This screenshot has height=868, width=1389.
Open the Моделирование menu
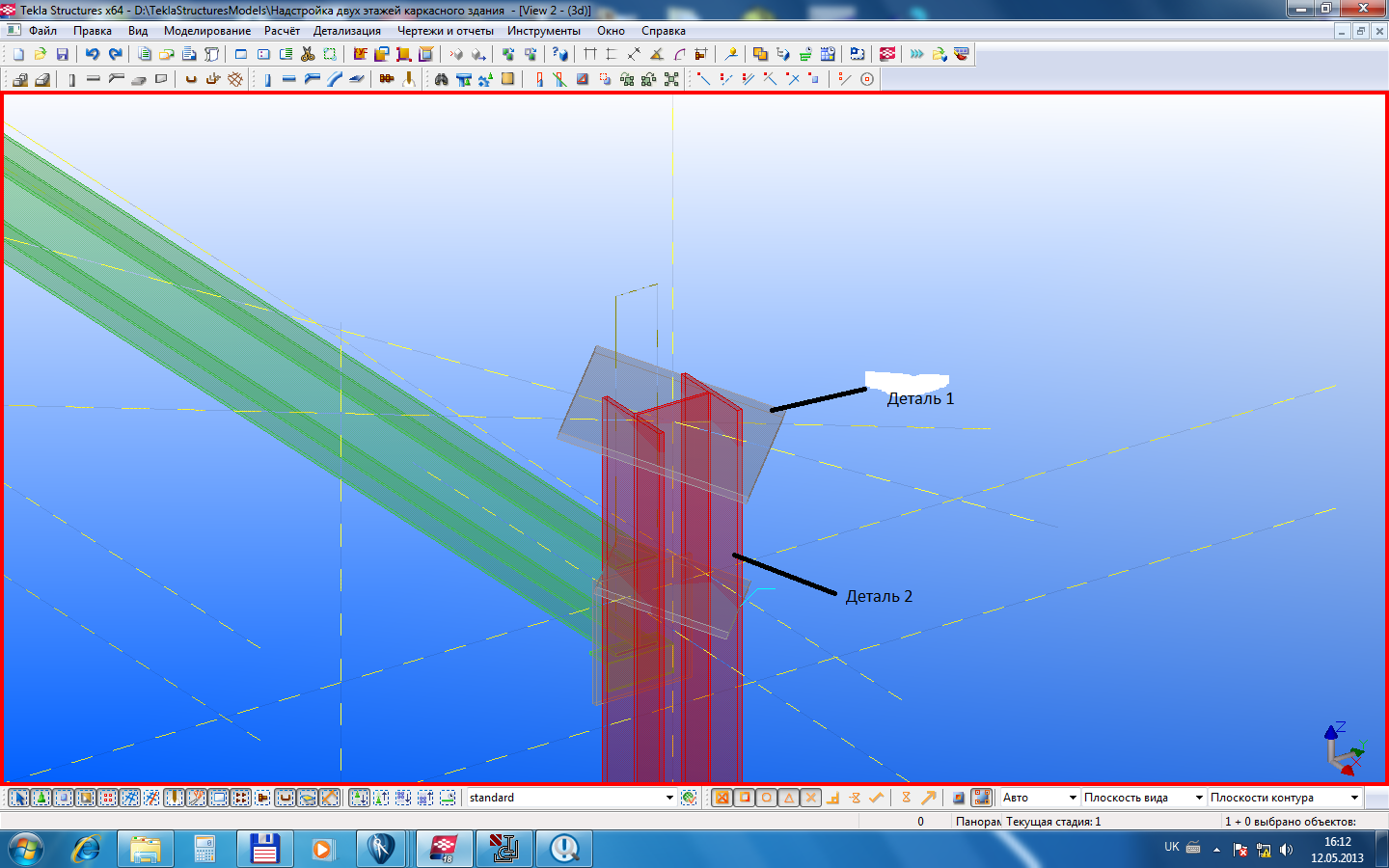[206, 31]
